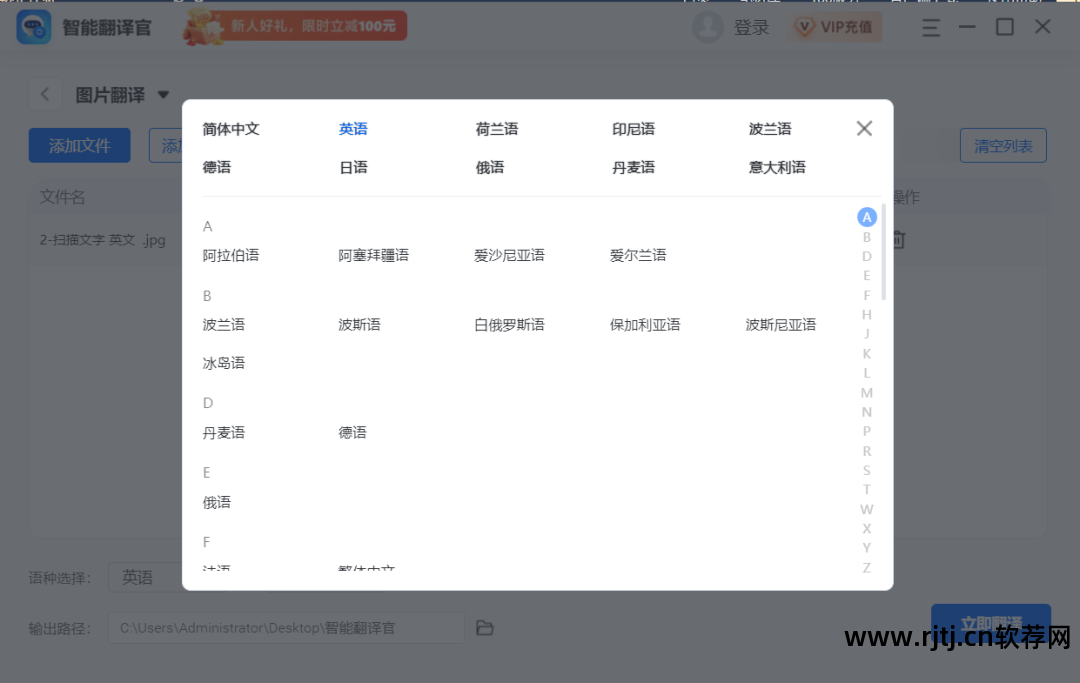Screen dimensions: 1080x683
Task: Select 俄语 in the common languages section
Action: point(490,167)
